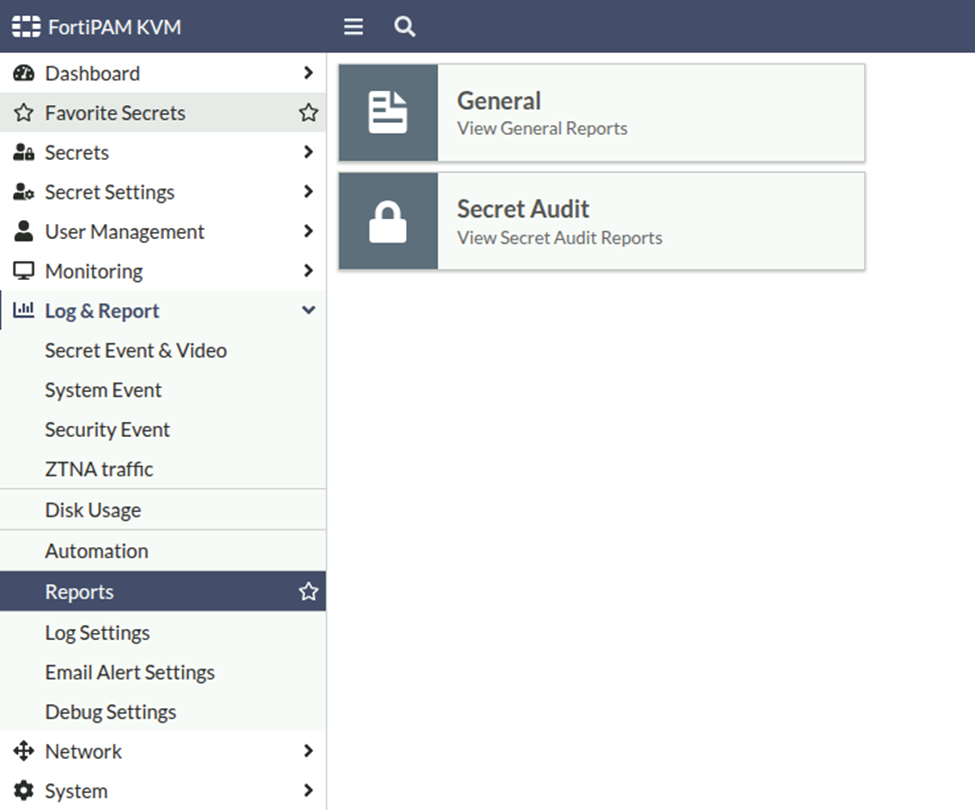The image size is (975, 810).
Task: Click the Secrets users-lock icon
Action: tap(24, 152)
